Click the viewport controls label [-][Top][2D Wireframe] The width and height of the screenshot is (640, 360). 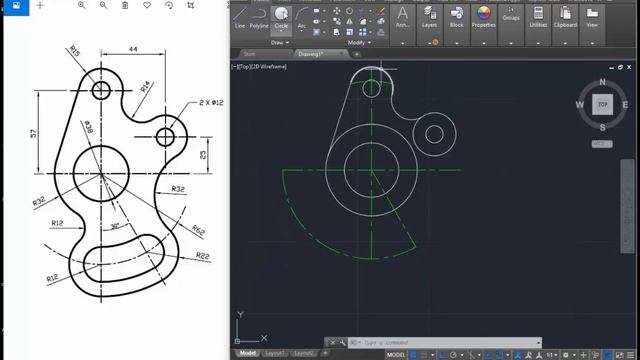pos(260,67)
